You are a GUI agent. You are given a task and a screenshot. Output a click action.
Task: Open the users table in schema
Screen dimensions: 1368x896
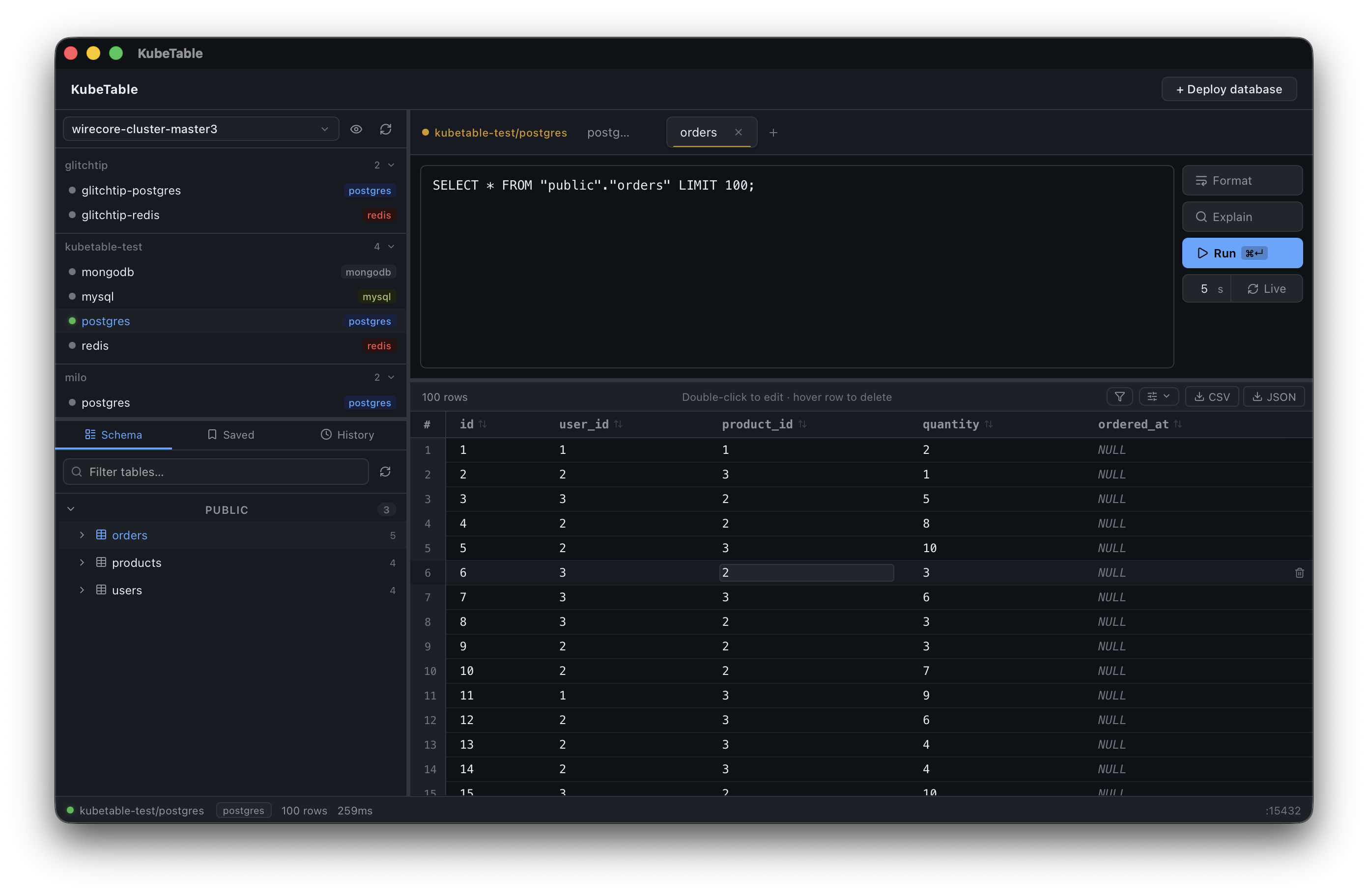(x=231, y=590)
